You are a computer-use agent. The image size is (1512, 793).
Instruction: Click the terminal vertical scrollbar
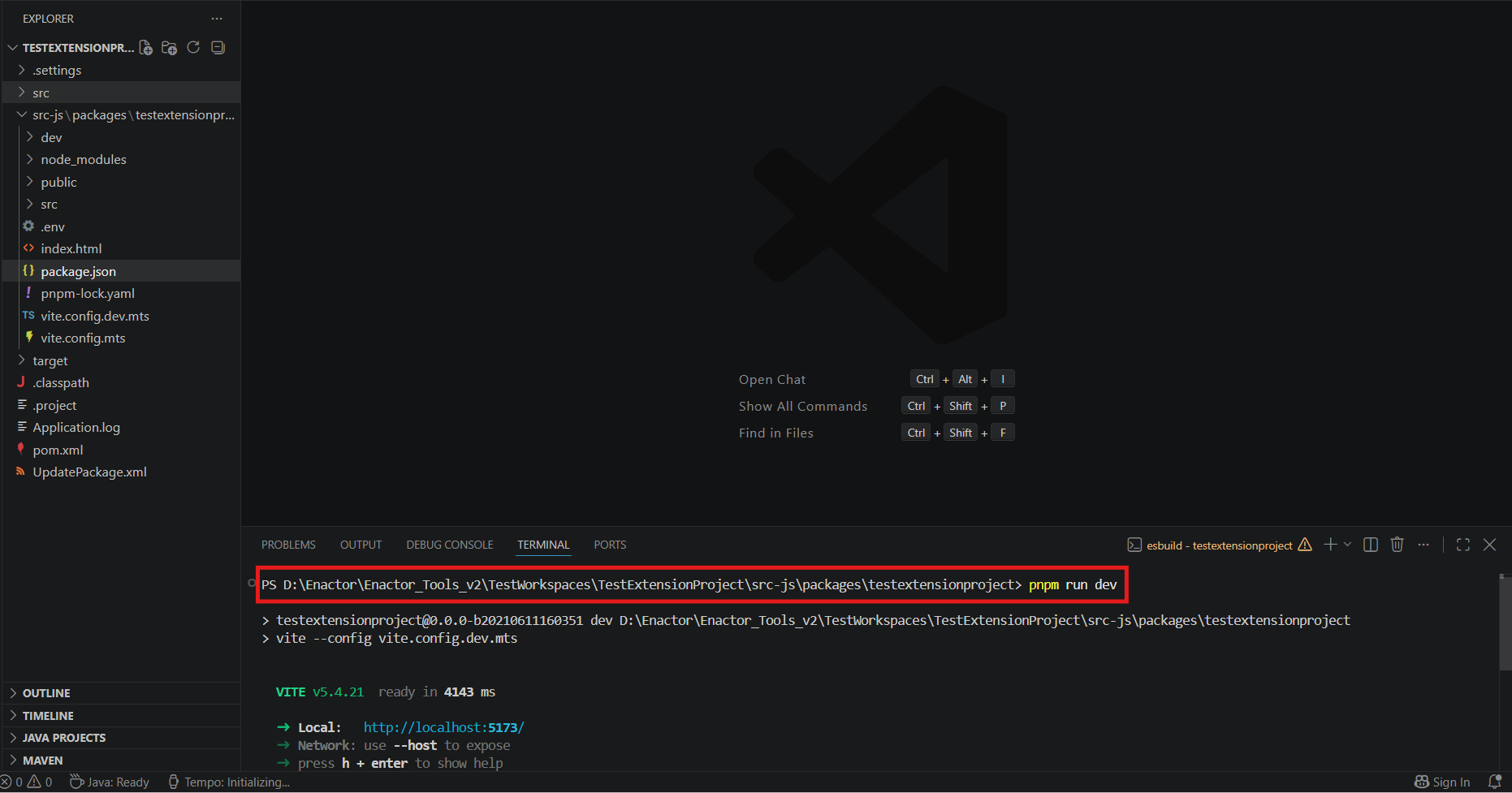pyautogui.click(x=1505, y=623)
